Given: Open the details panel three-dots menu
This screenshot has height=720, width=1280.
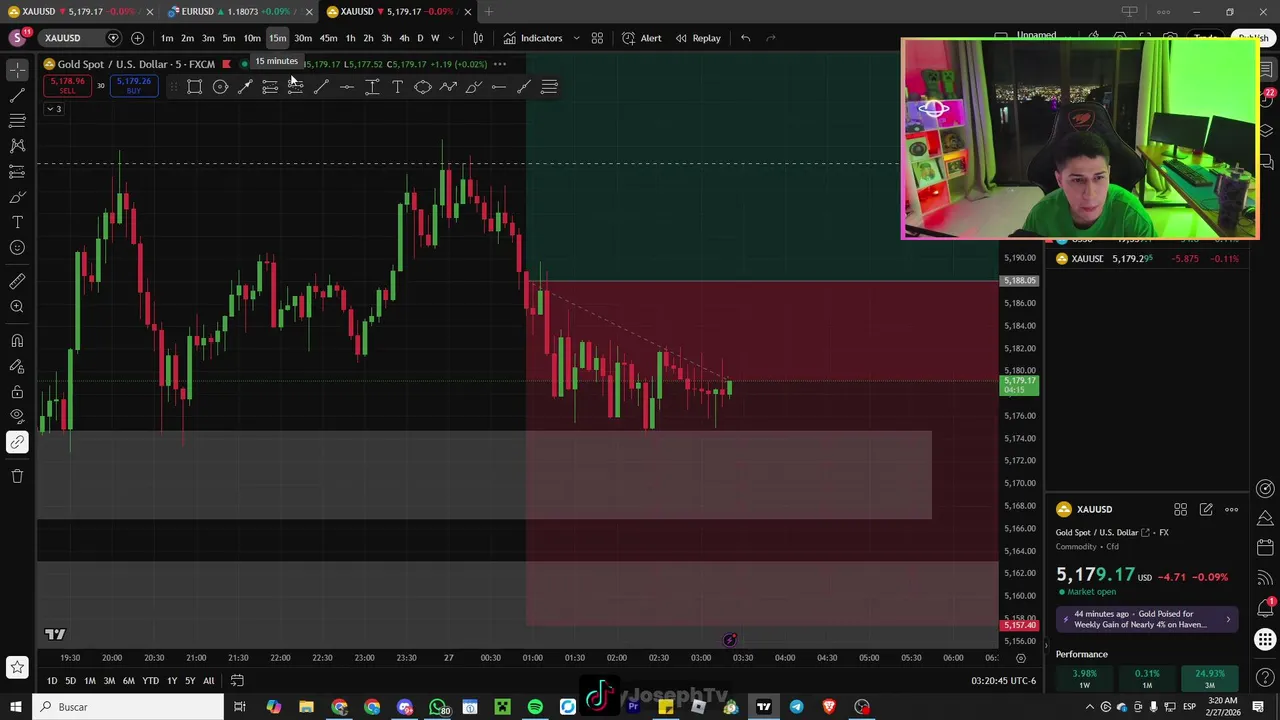Looking at the screenshot, I should (x=1231, y=510).
